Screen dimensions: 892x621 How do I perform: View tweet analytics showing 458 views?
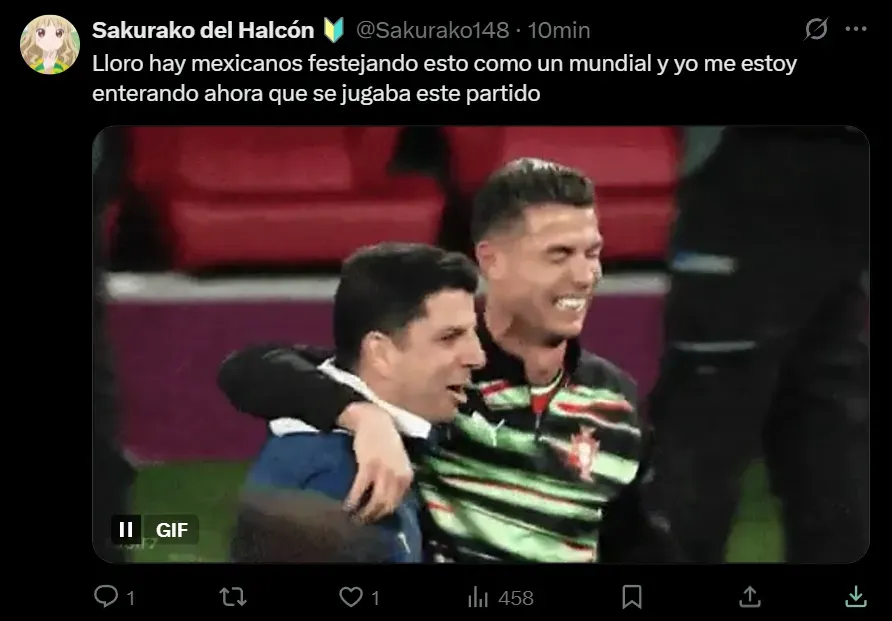pos(501,598)
